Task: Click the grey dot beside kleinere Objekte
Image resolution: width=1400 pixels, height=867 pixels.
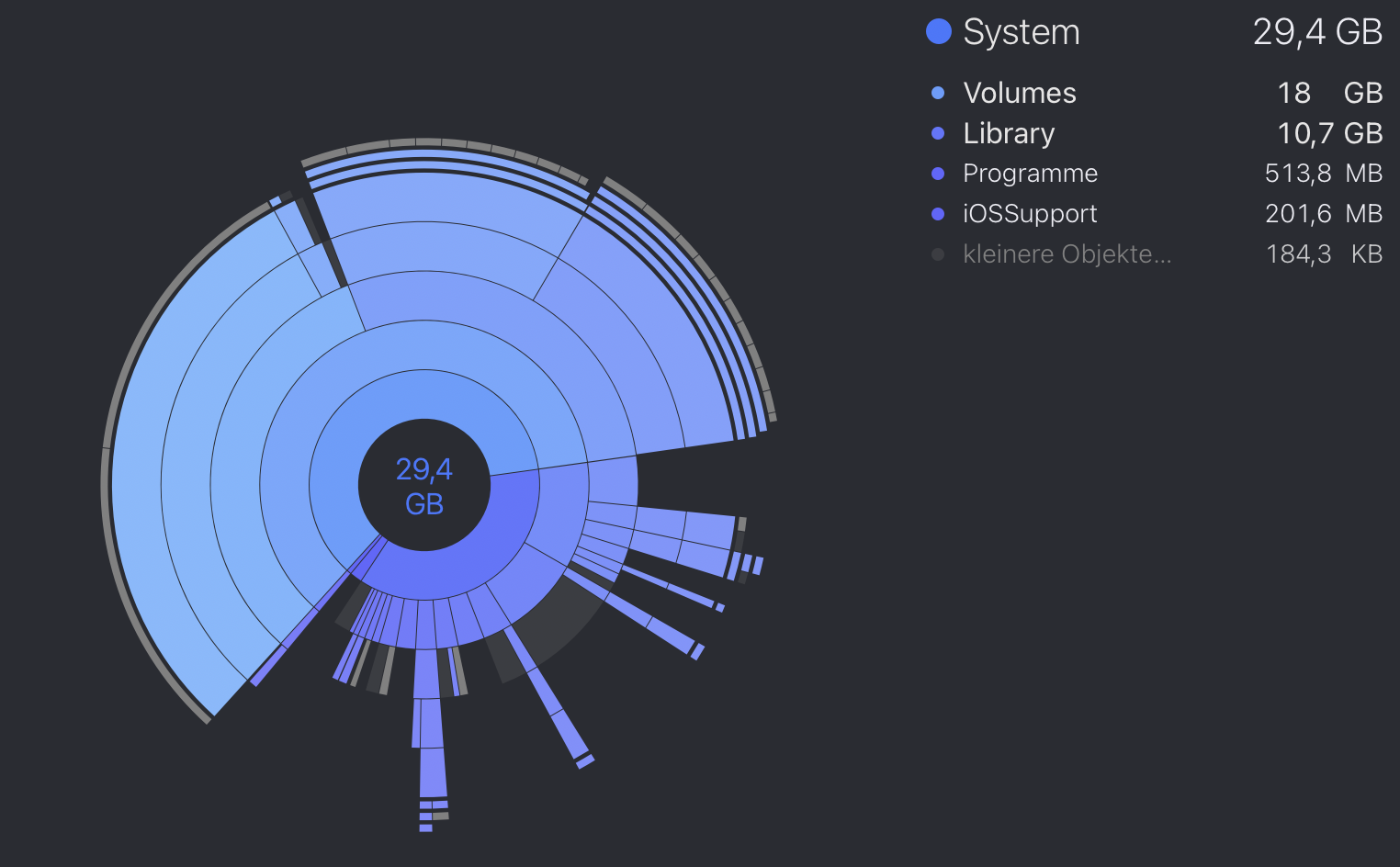Action: pos(938,254)
